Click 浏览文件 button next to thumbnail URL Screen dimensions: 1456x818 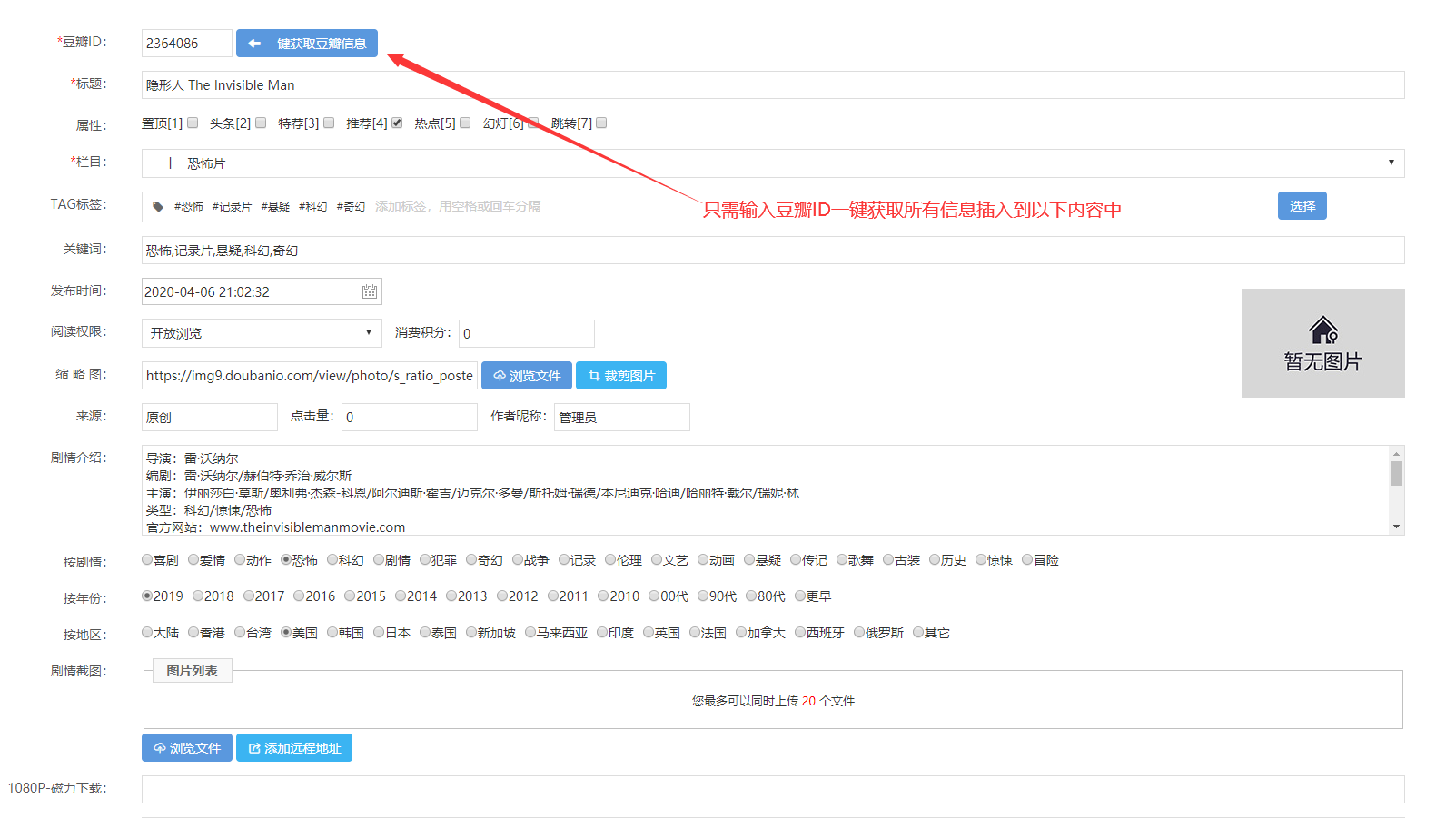(527, 376)
